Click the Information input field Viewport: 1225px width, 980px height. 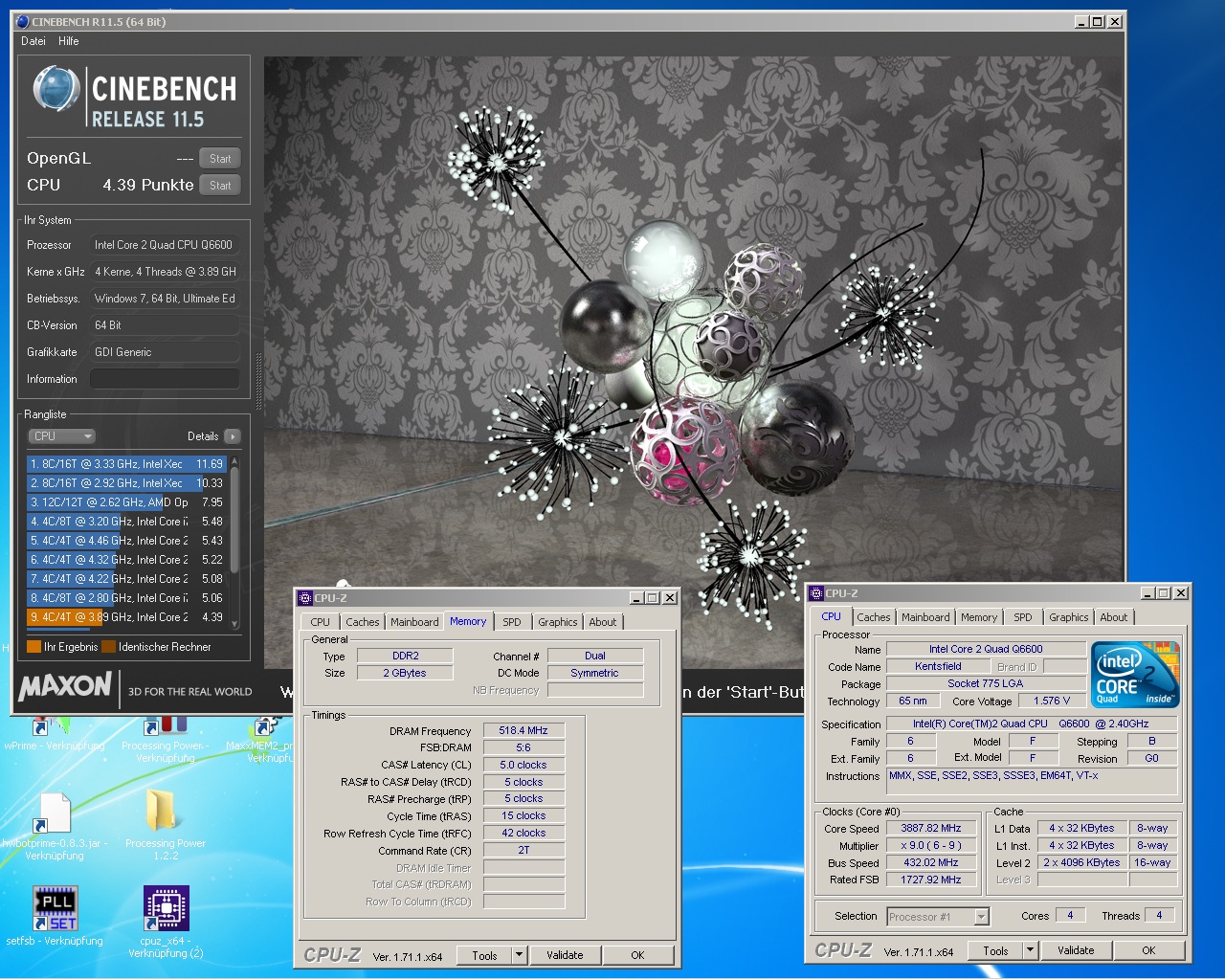165,379
